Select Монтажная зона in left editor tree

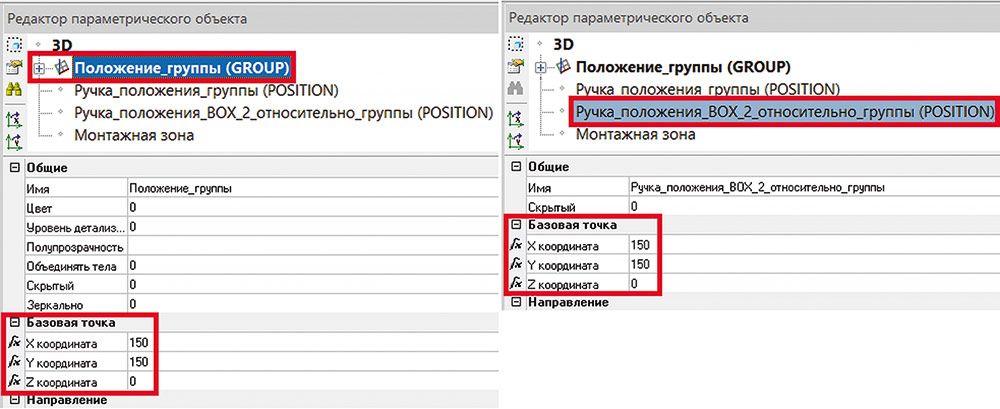tap(134, 135)
